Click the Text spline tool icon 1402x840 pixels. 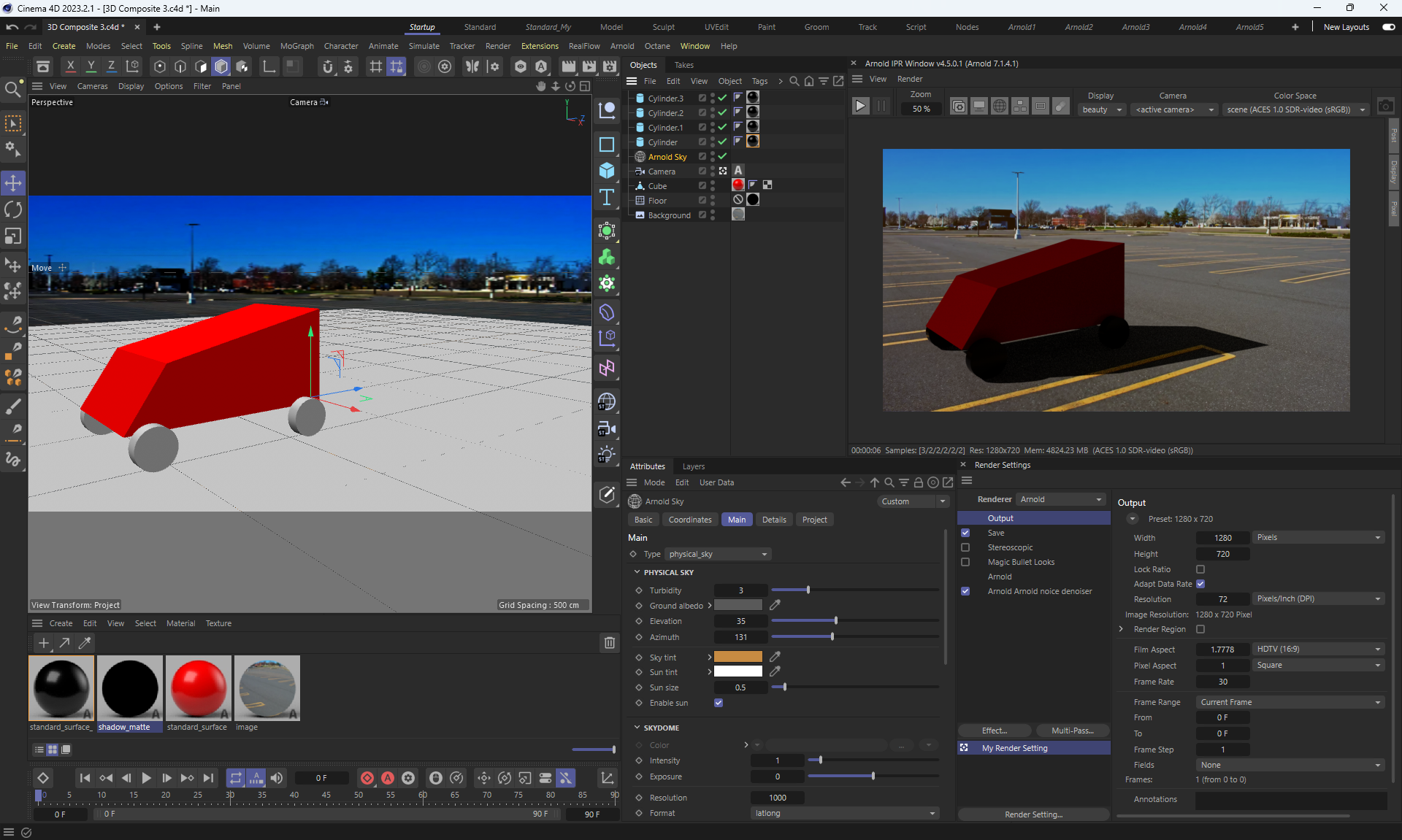tap(606, 197)
